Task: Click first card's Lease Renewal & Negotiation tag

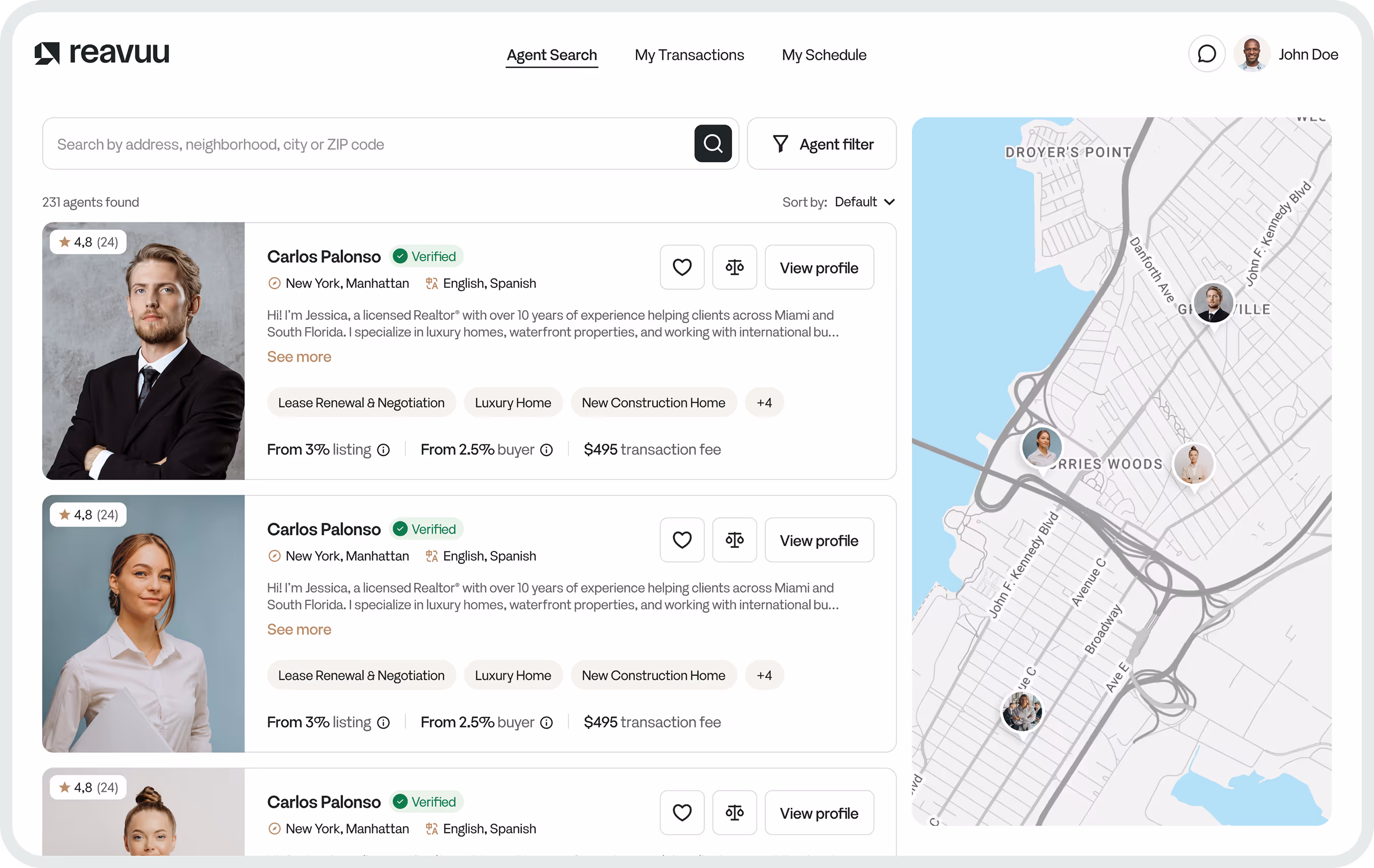Action: click(361, 403)
